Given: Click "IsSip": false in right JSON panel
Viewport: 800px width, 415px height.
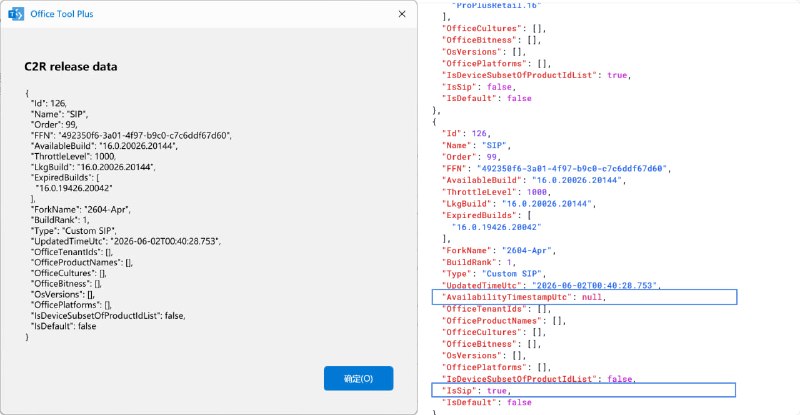Looking at the screenshot, I should [x=479, y=87].
